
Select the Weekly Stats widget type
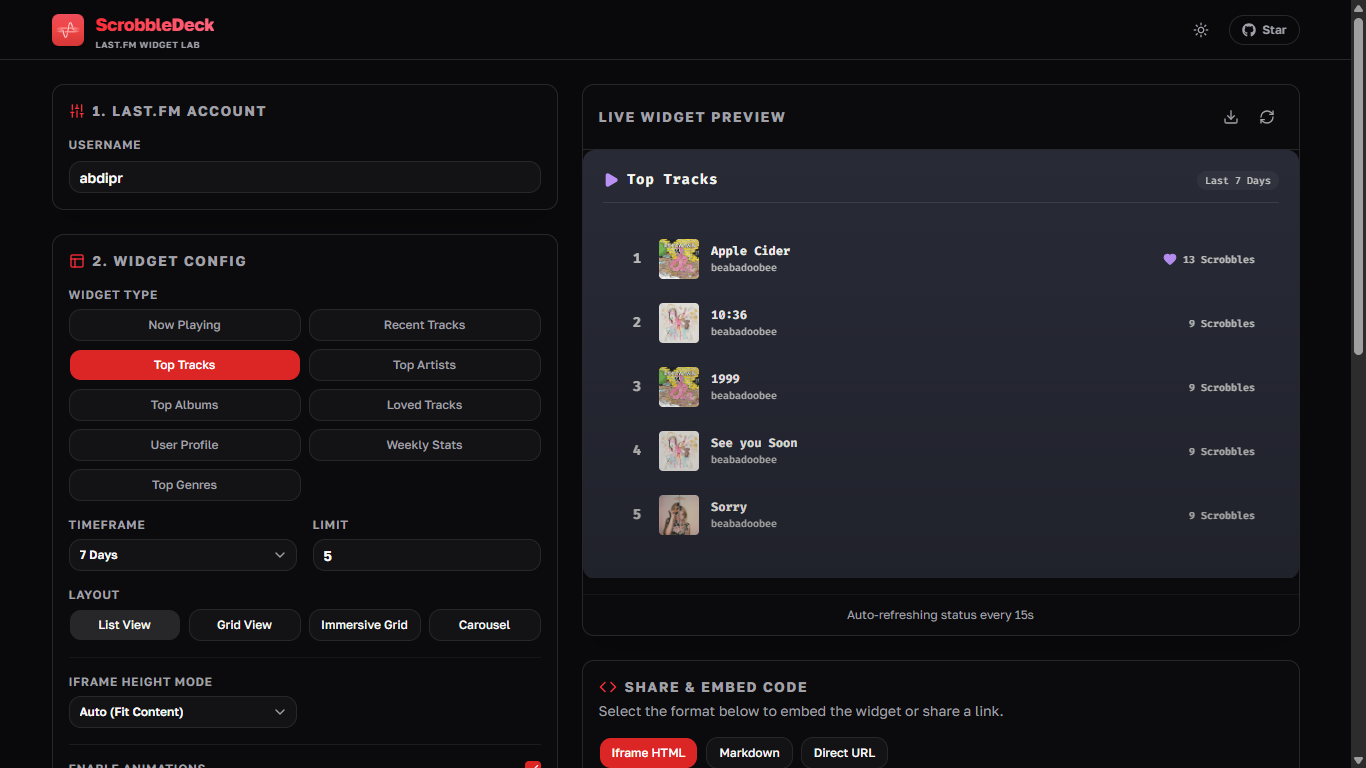point(425,445)
